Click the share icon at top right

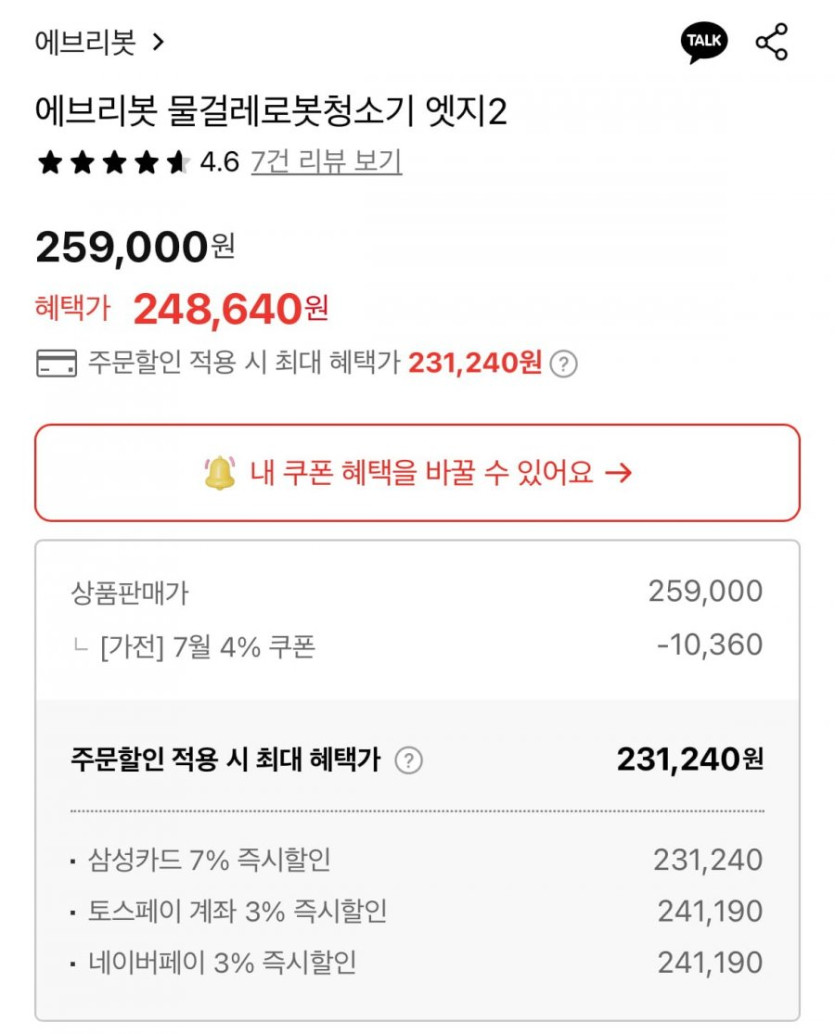pyautogui.click(x=771, y=42)
